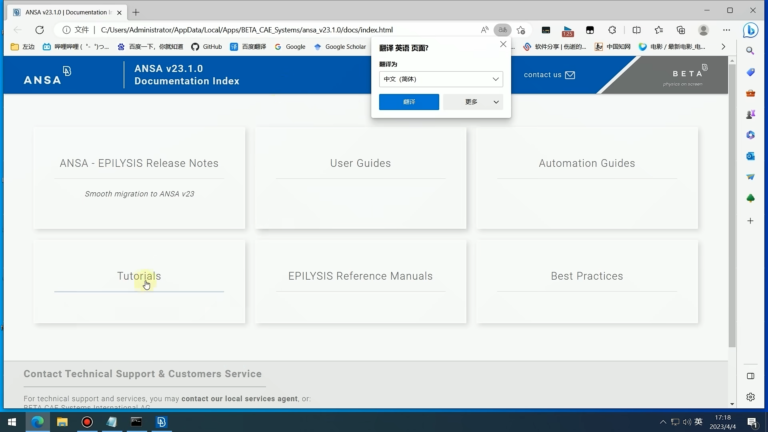This screenshot has width=768, height=432.
Task: Close the translate popup
Action: tap(503, 44)
